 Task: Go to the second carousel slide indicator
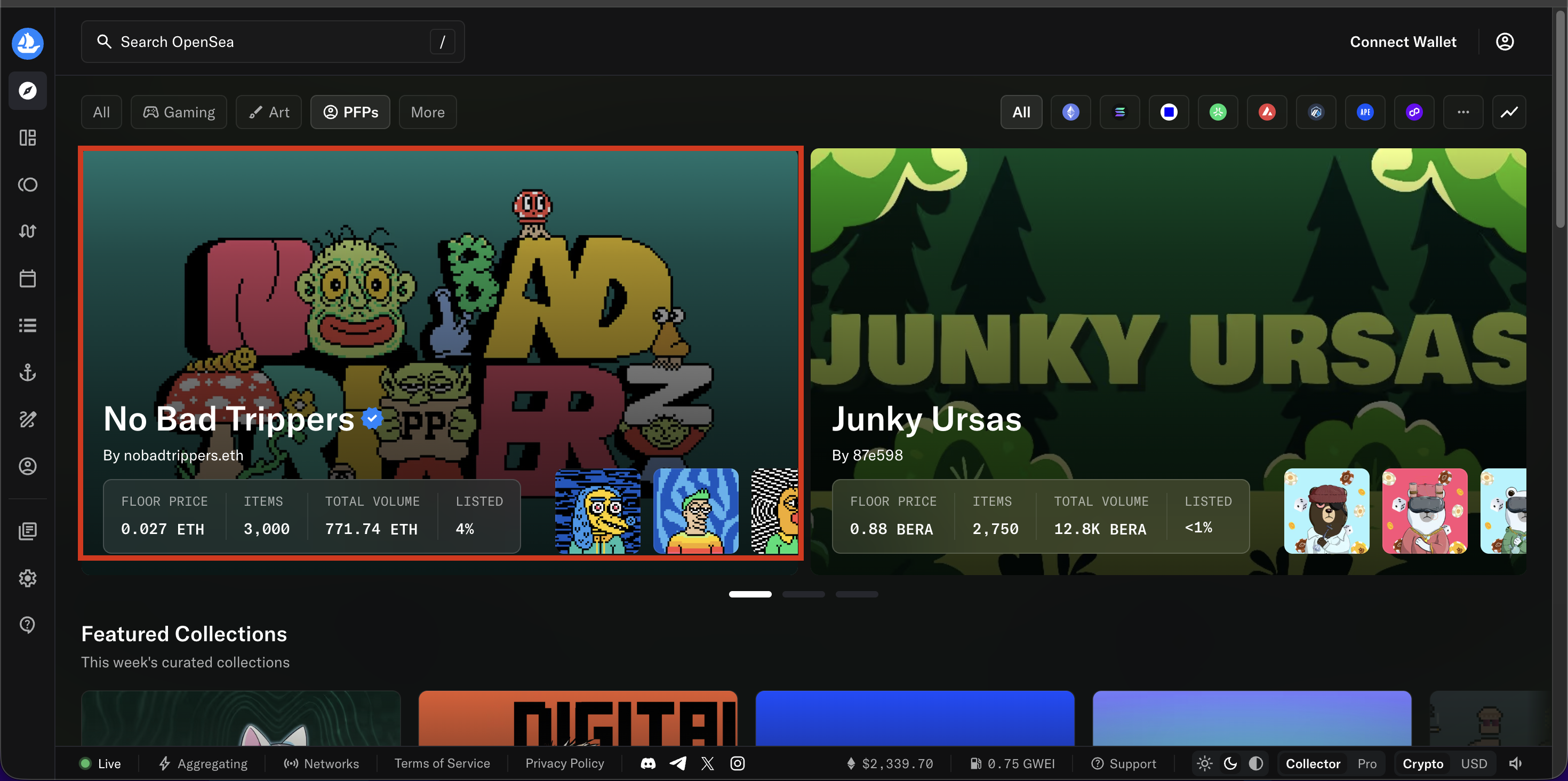click(x=804, y=594)
